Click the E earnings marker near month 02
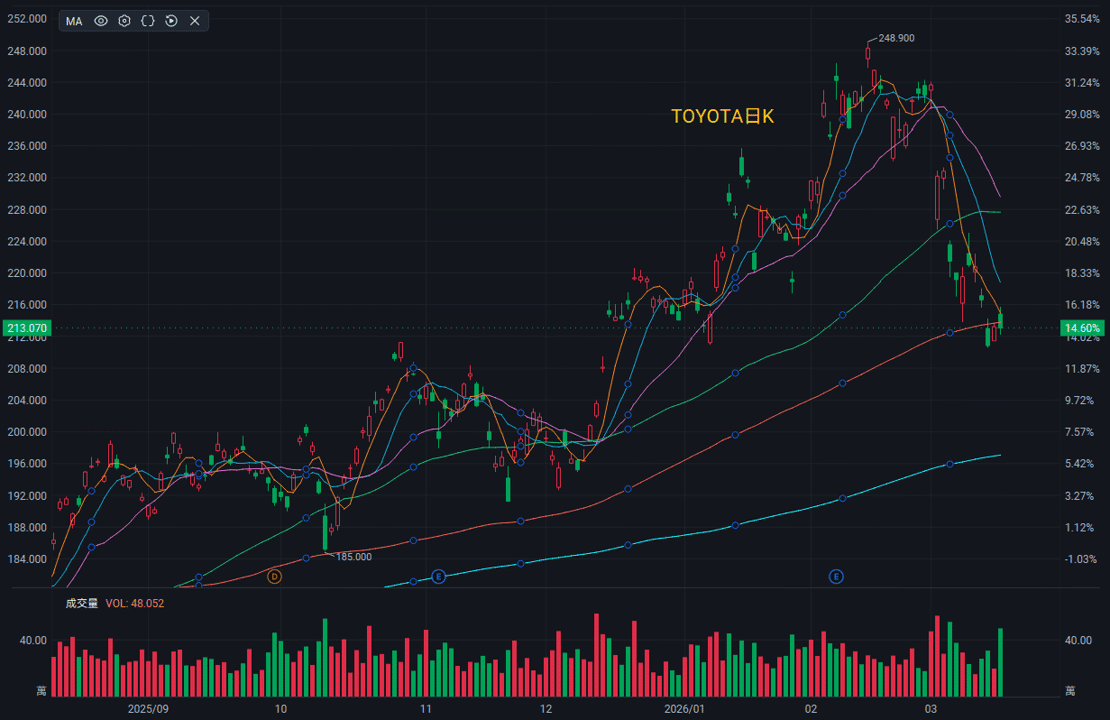Screen dimensions: 1110x720 coord(836,577)
